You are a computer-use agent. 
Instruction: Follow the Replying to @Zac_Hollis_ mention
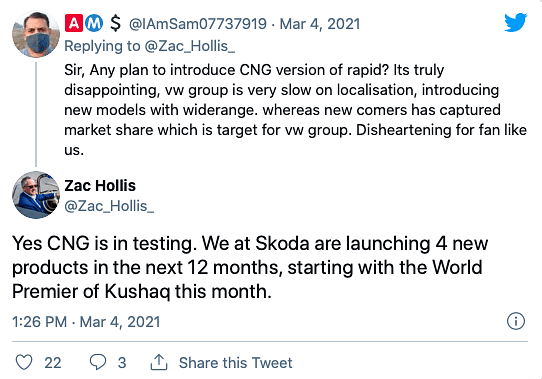189,46
